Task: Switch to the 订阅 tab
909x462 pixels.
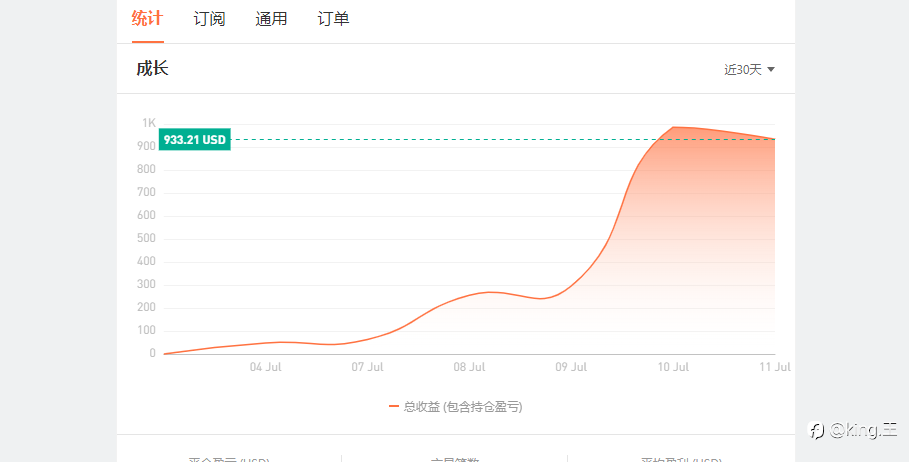Action: pyautogui.click(x=209, y=19)
